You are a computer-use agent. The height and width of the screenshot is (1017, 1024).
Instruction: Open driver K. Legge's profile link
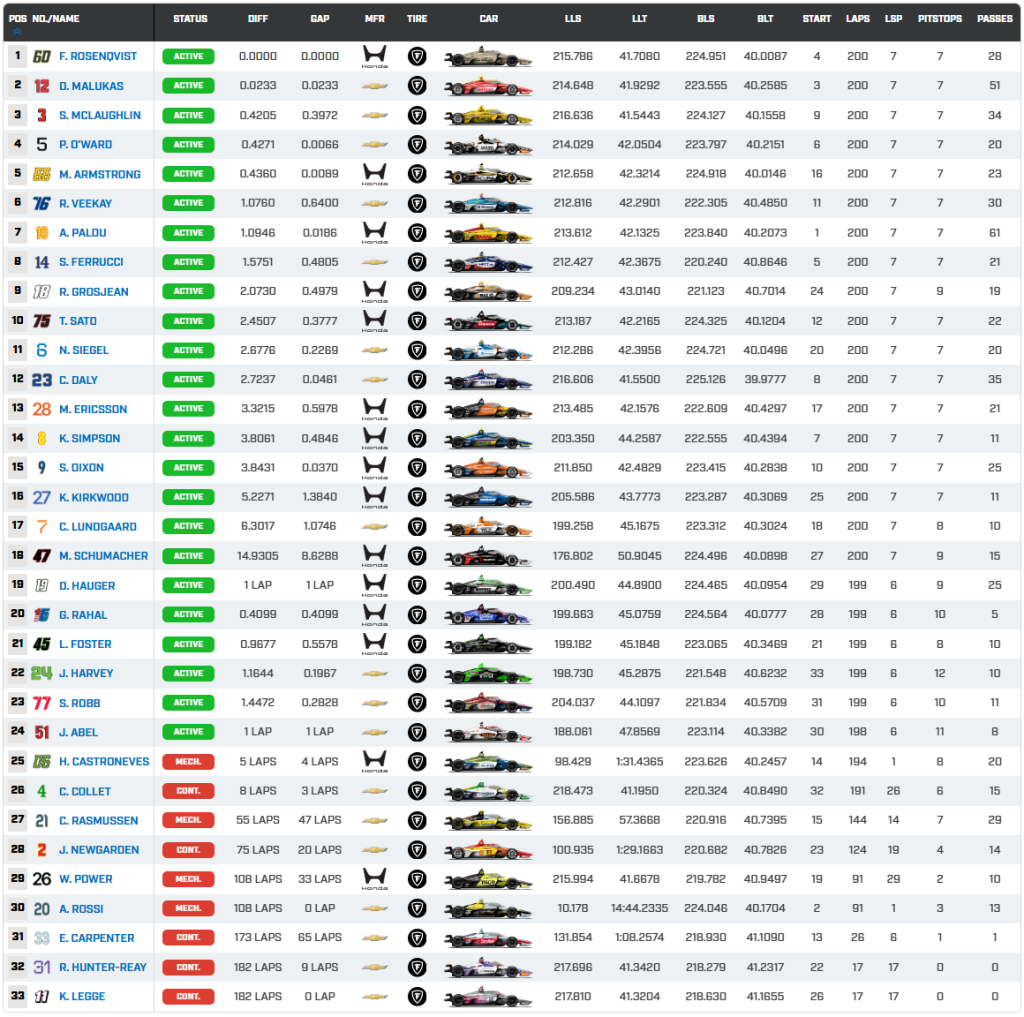pyautogui.click(x=82, y=996)
